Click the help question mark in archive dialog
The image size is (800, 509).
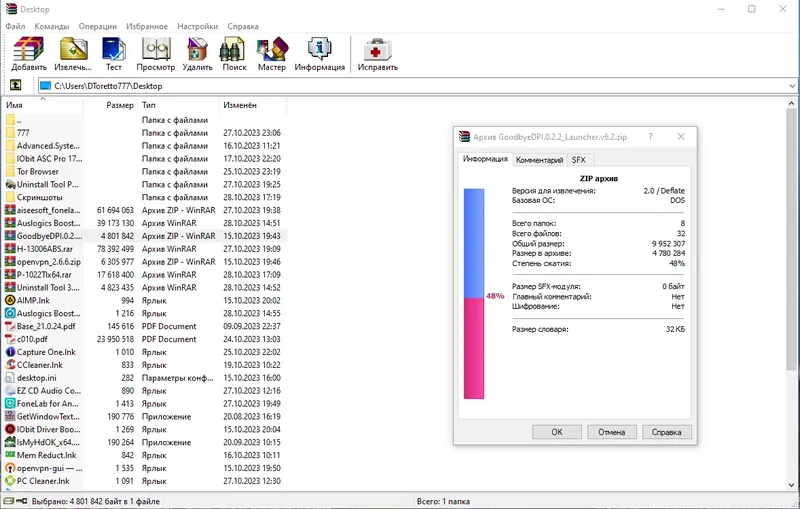(x=650, y=137)
